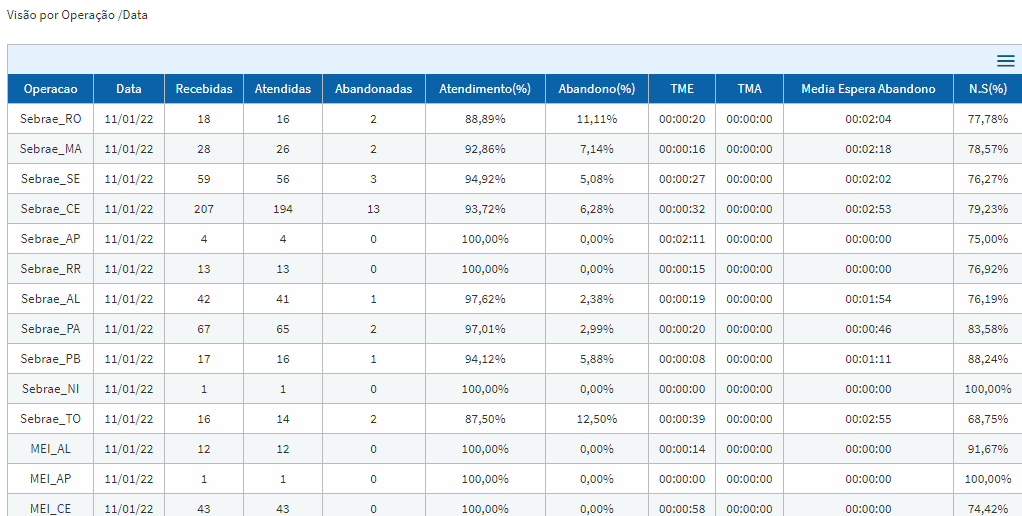1022x516 pixels.
Task: Click the Media Espera value 00:02:04
Action: (868, 119)
